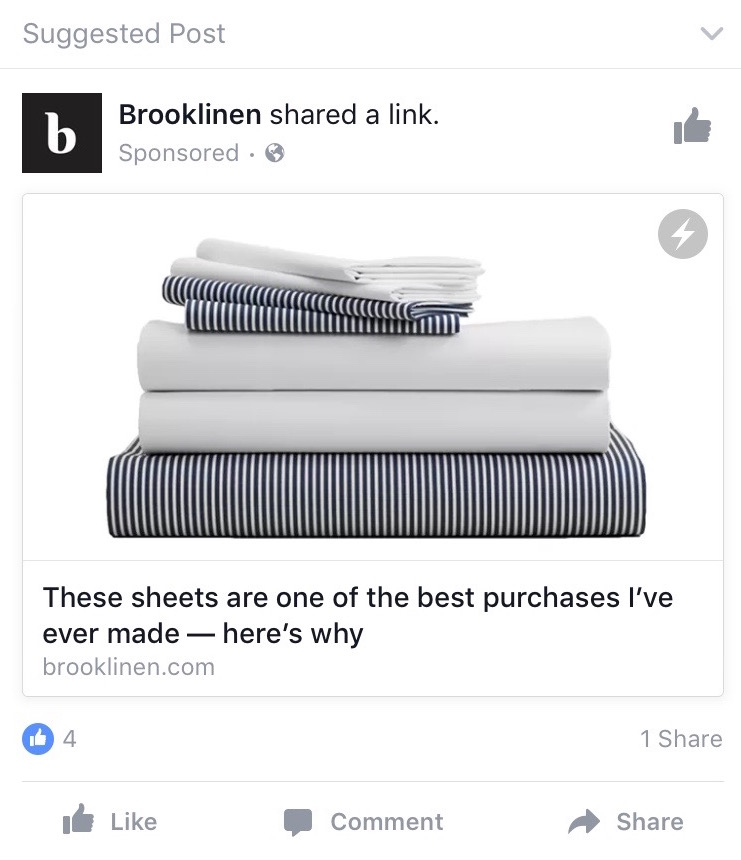Select the Suggested Post header text
The width and height of the screenshot is (741, 860).
124,33
